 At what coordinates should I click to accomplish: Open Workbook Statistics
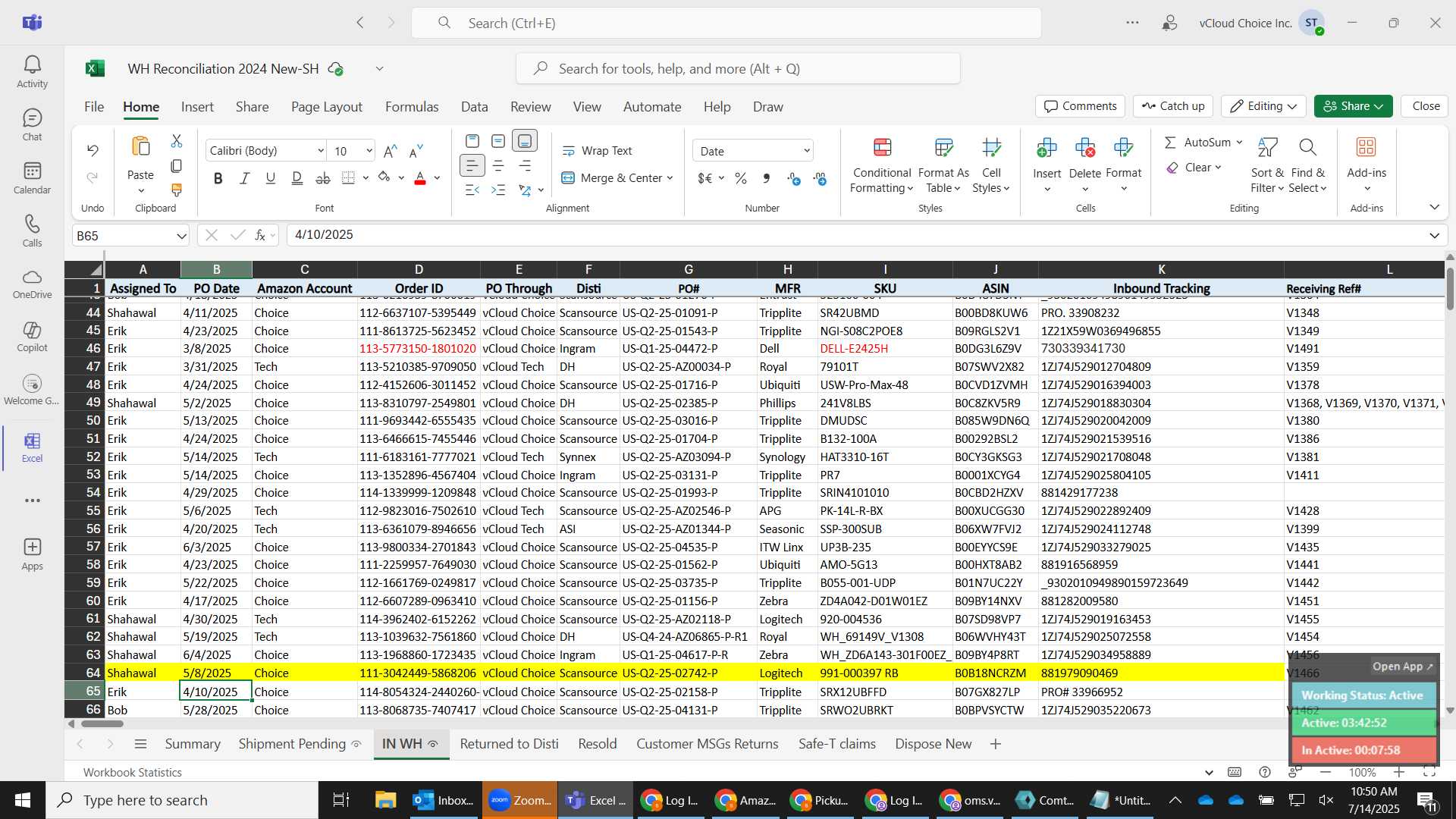click(x=133, y=772)
